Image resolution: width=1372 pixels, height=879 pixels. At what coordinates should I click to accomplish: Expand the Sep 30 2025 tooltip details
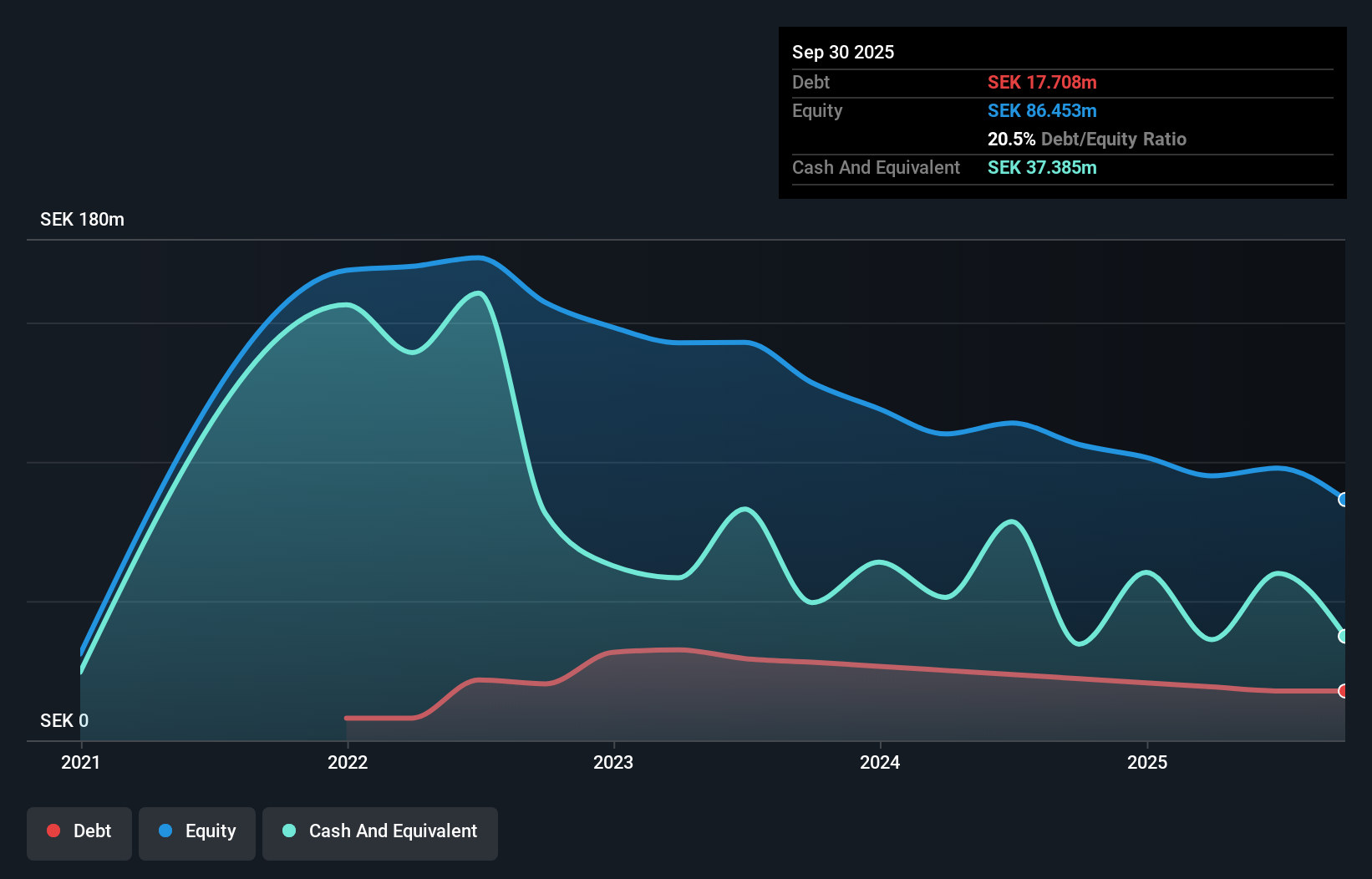point(843,52)
